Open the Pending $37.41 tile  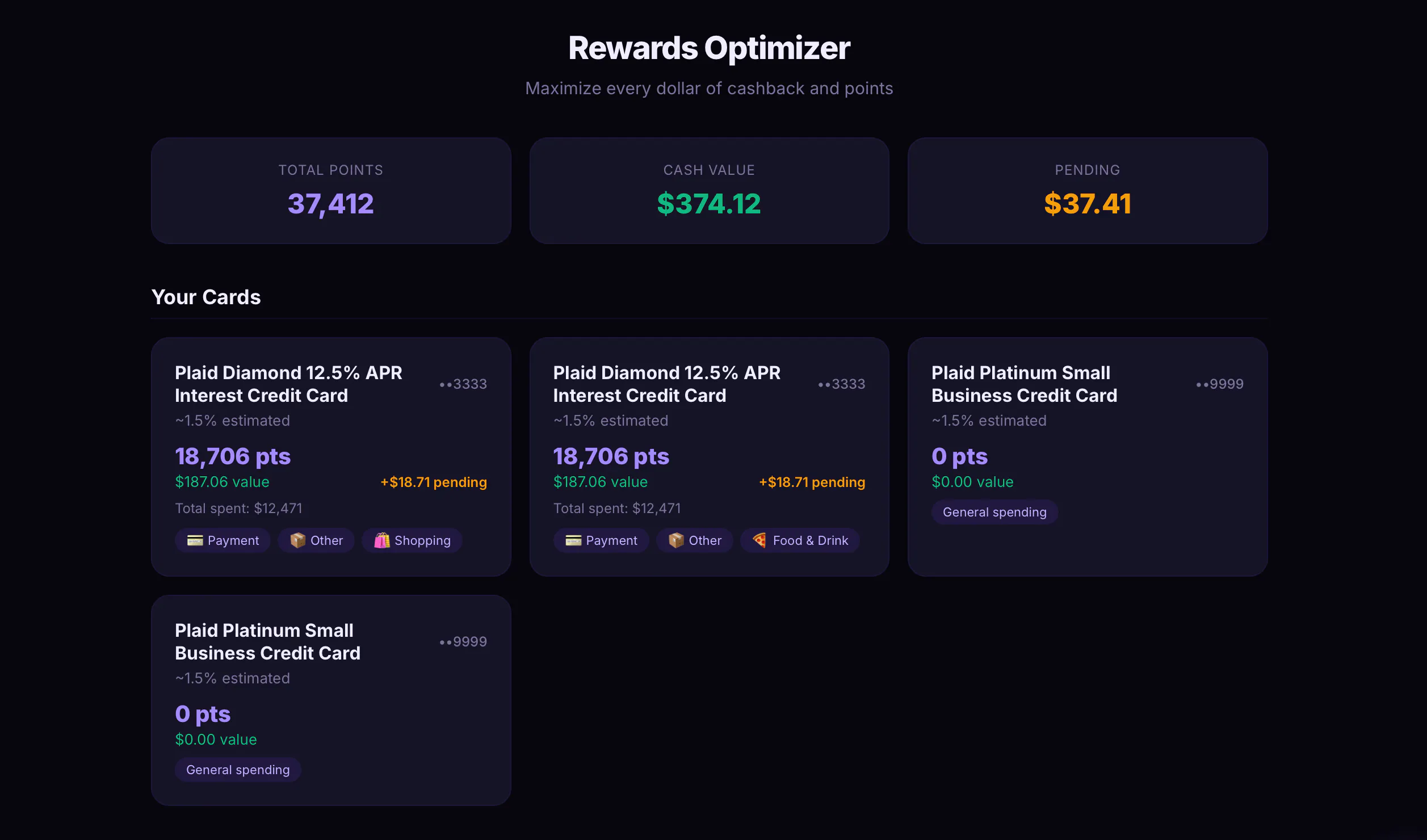(x=1087, y=191)
